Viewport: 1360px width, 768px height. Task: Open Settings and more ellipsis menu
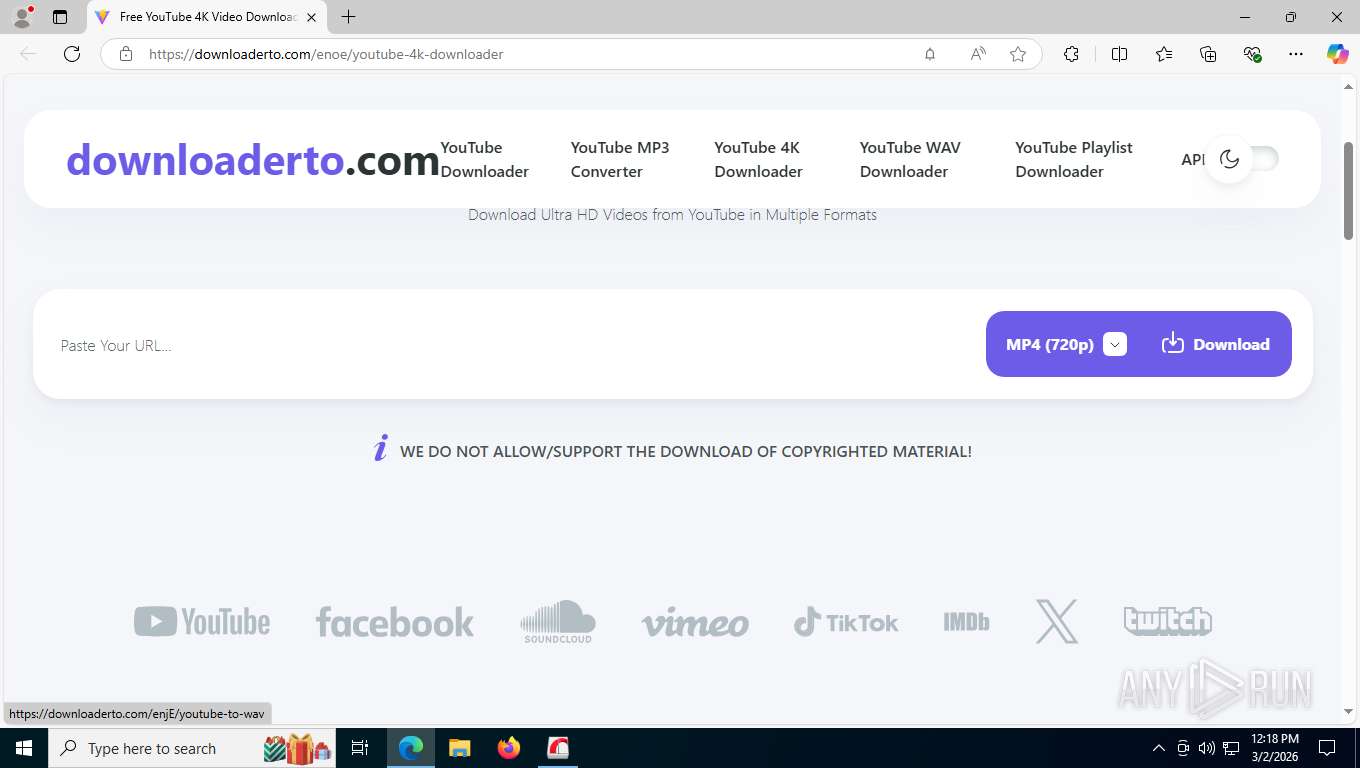(x=1296, y=54)
